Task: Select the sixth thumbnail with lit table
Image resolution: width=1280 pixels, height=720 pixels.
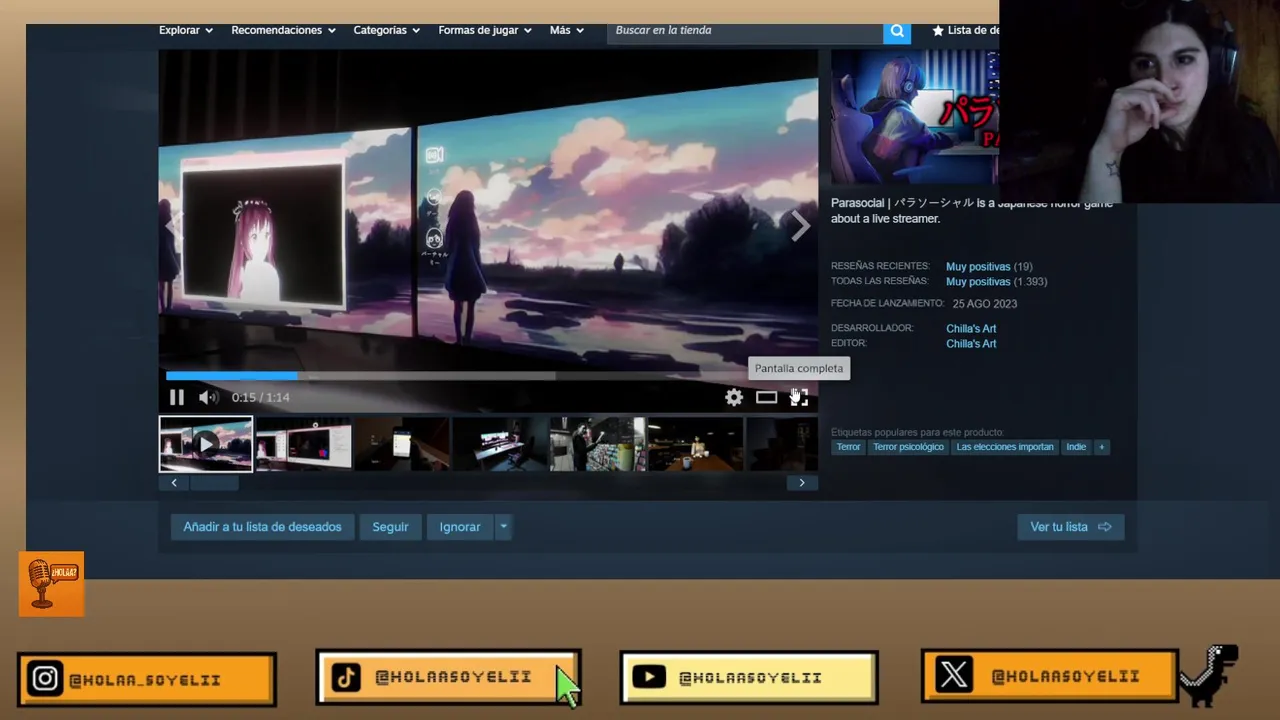Action: 695,444
